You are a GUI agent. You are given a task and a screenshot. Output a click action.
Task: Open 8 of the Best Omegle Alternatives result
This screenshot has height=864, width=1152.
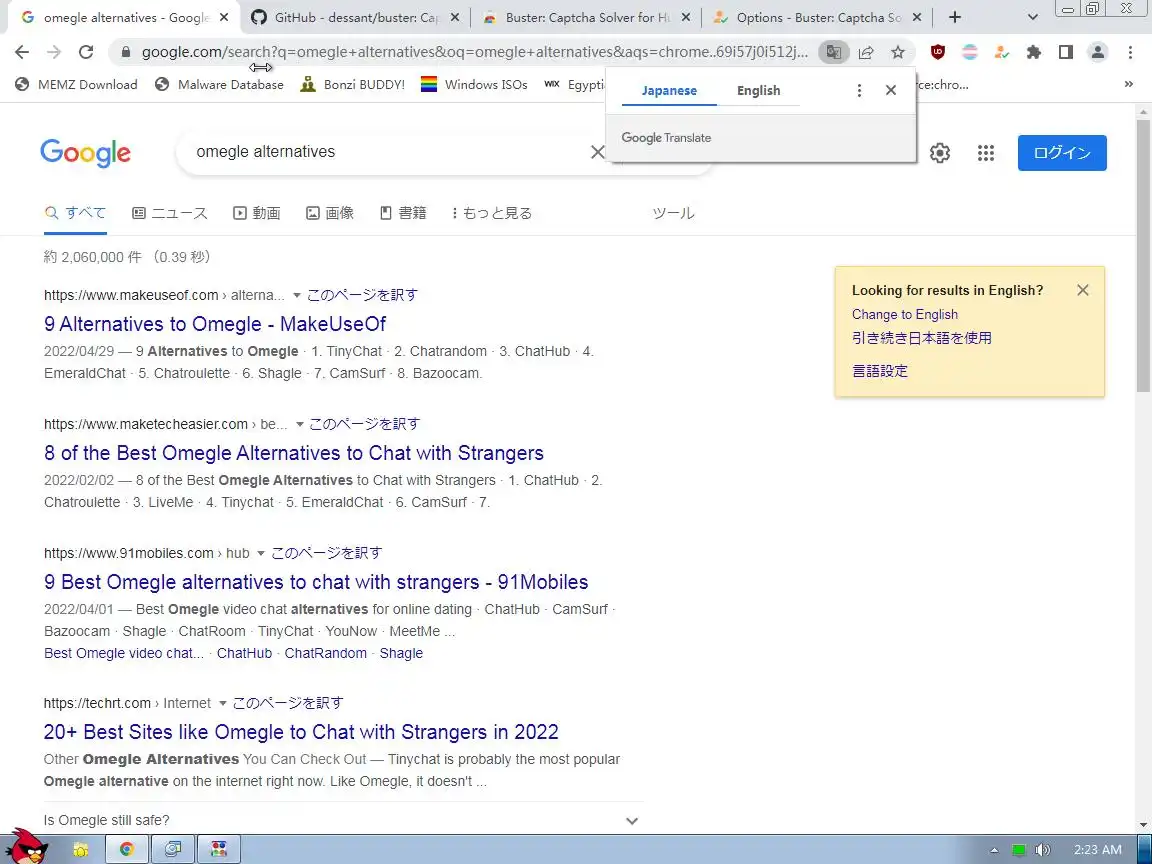click(294, 453)
